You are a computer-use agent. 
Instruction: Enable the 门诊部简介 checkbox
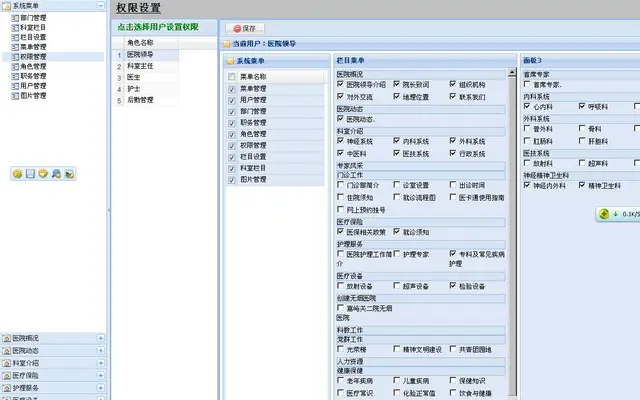(340, 184)
